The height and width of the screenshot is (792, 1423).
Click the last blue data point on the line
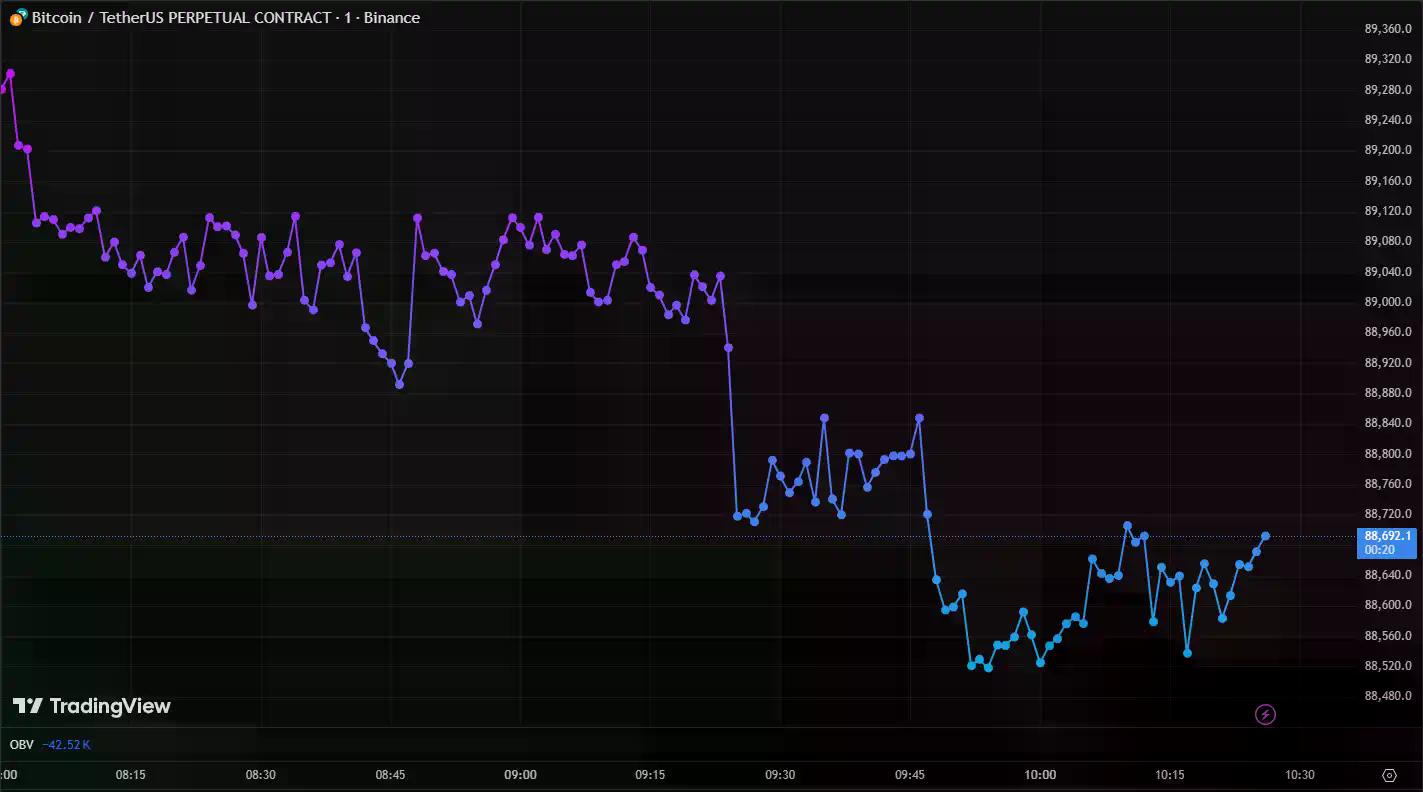[1265, 536]
